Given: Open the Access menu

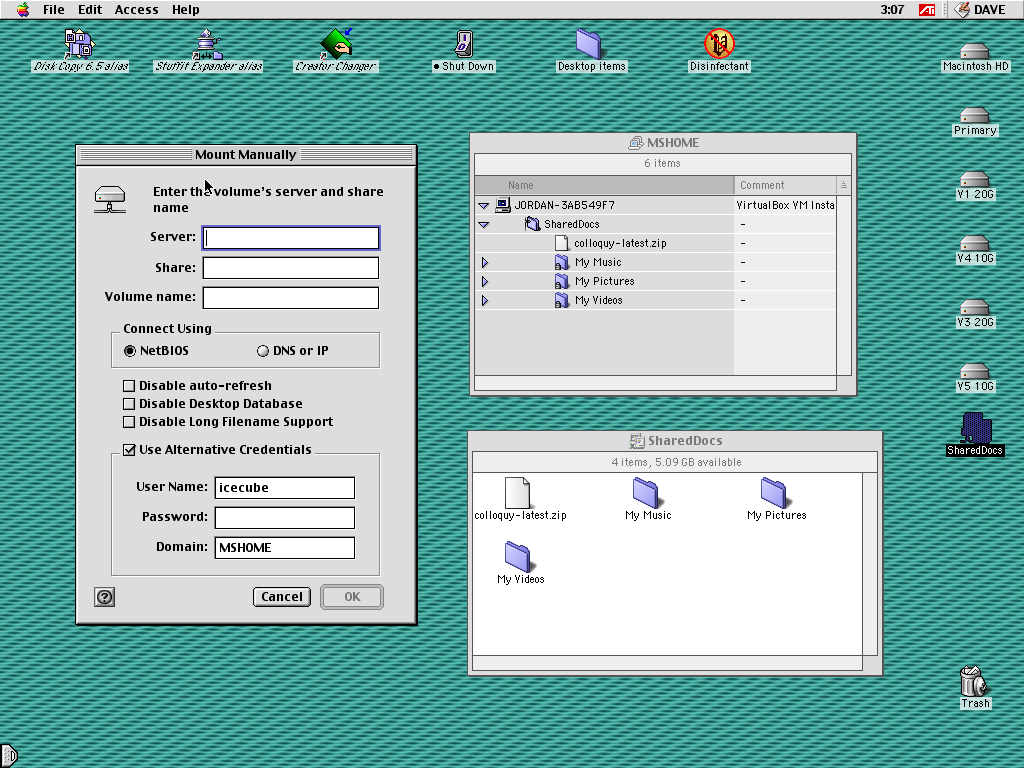Looking at the screenshot, I should click(x=136, y=10).
